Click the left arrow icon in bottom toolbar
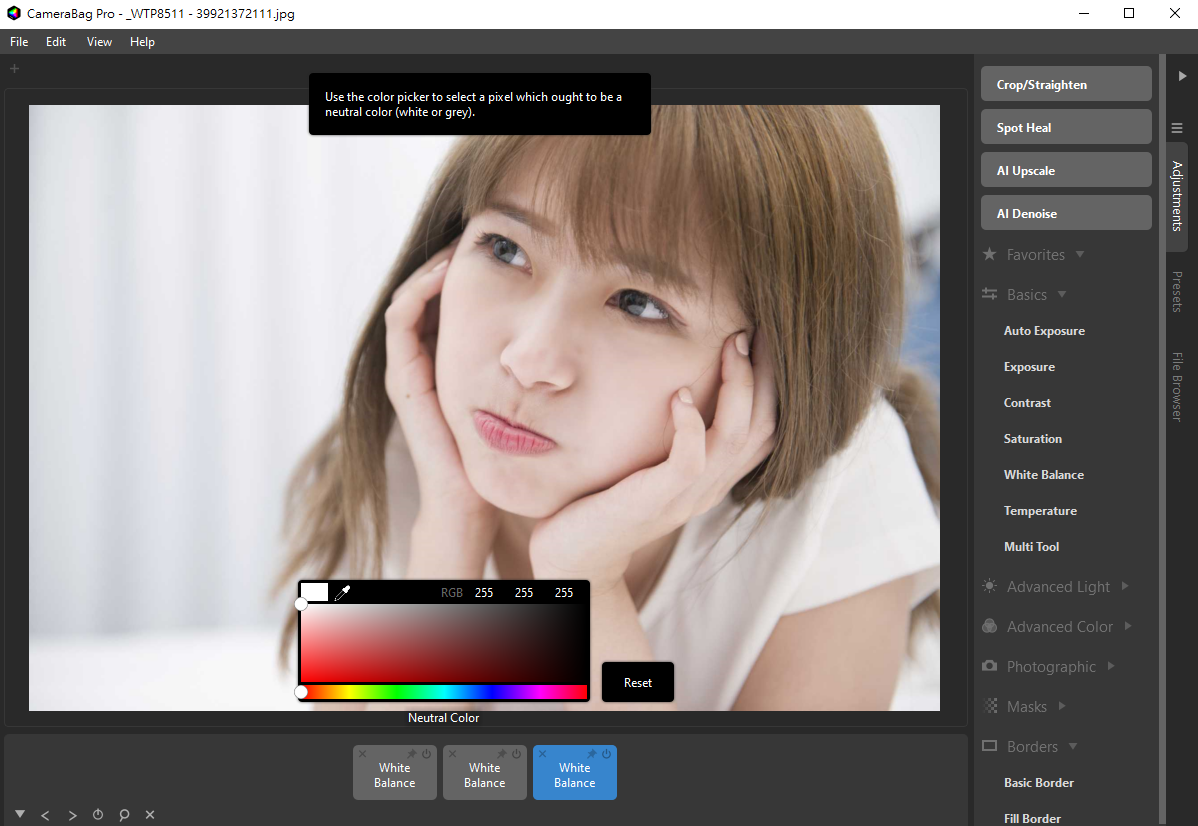This screenshot has width=1198, height=826. (x=45, y=815)
